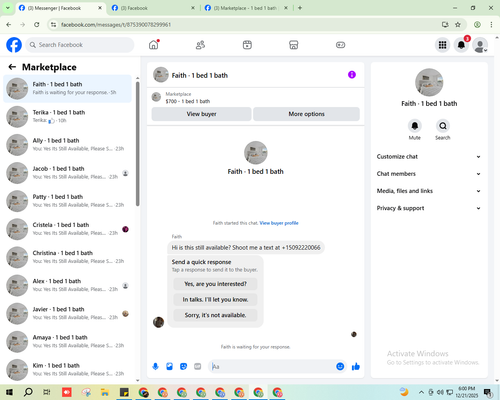Open the purple conversation information icon
This screenshot has width=500, height=400.
(x=352, y=75)
